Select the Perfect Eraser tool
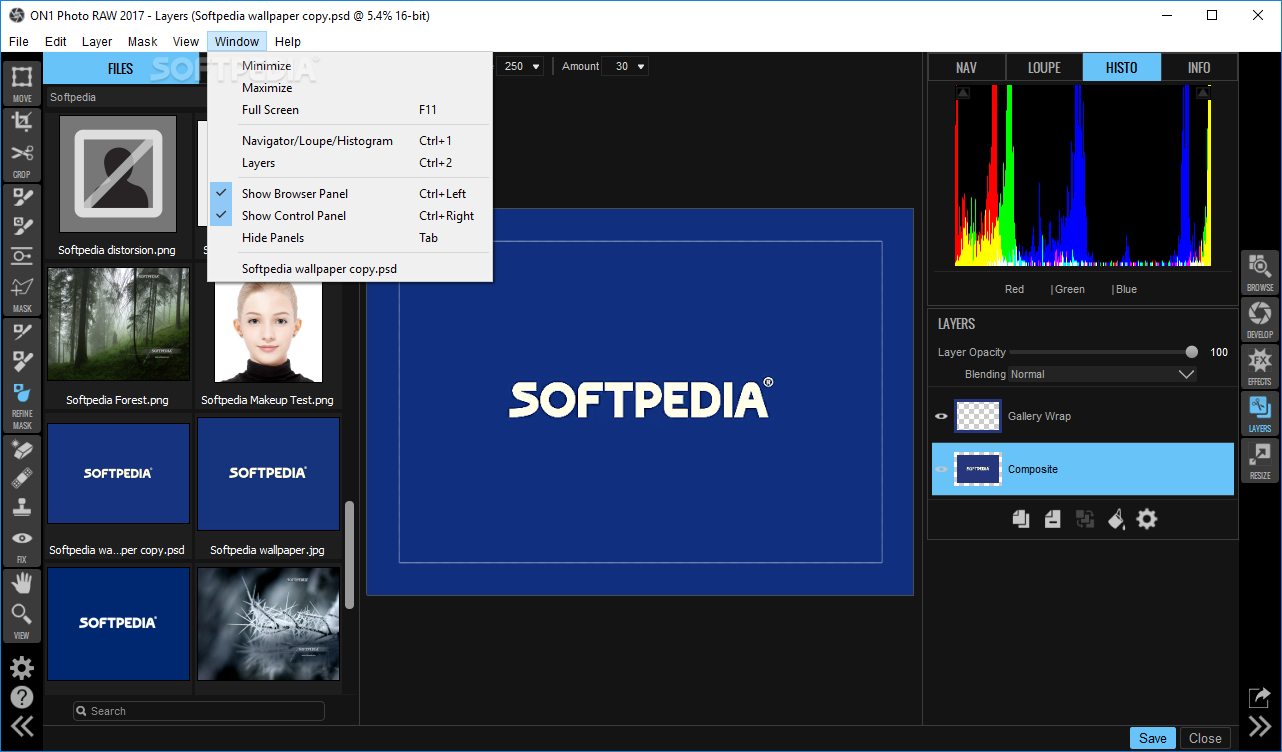This screenshot has width=1282, height=752. [22, 450]
